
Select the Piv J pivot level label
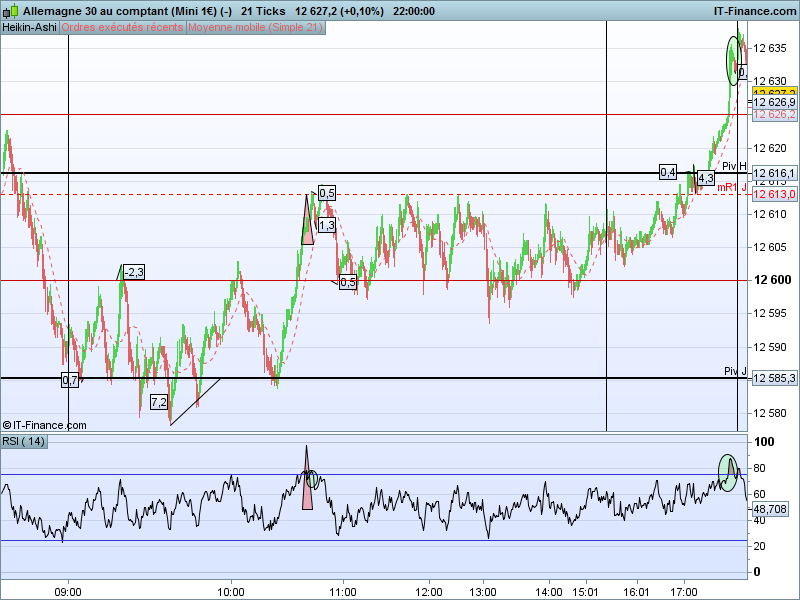[x=735, y=371]
